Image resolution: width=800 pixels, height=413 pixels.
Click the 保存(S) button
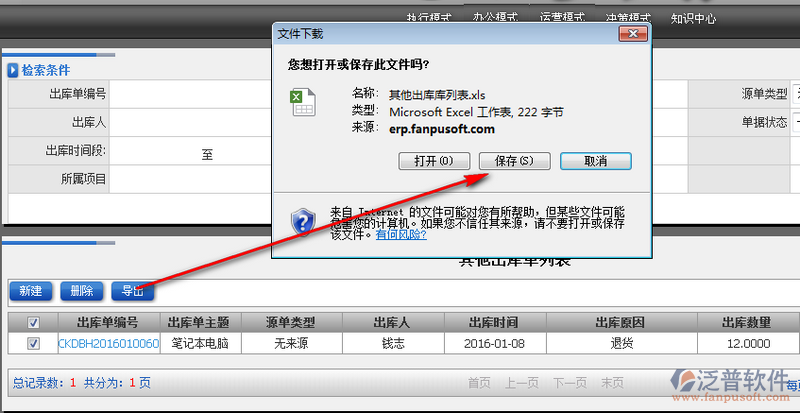[514, 161]
